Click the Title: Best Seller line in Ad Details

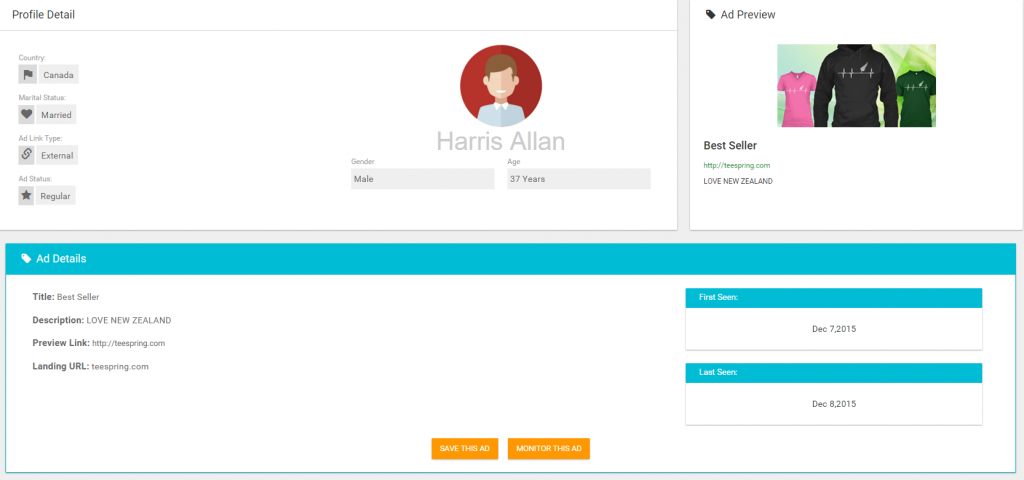tap(66, 297)
